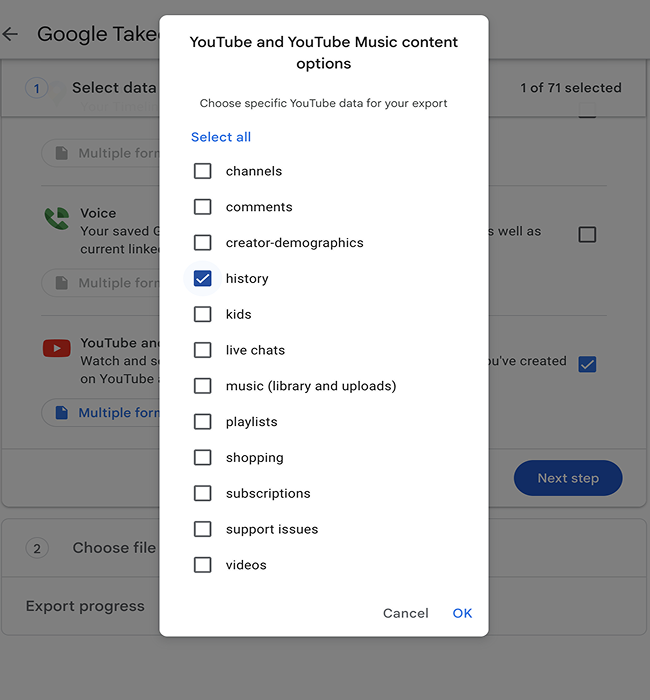Click the Select all link
Viewport: 650px width, 700px height.
pyautogui.click(x=221, y=137)
